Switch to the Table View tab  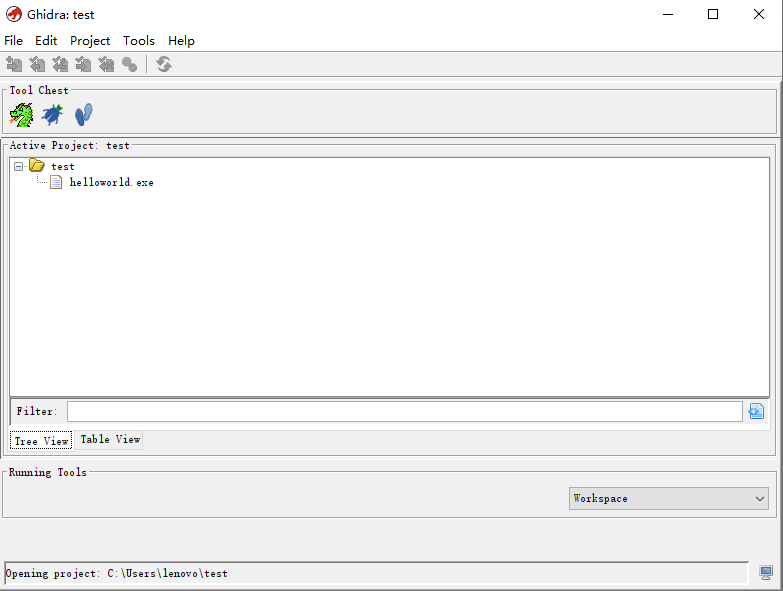pyautogui.click(x=110, y=439)
